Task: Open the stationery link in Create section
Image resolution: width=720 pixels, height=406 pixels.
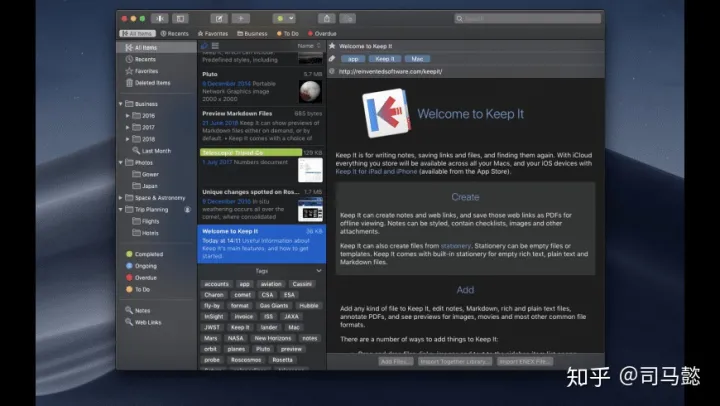Action: point(456,246)
